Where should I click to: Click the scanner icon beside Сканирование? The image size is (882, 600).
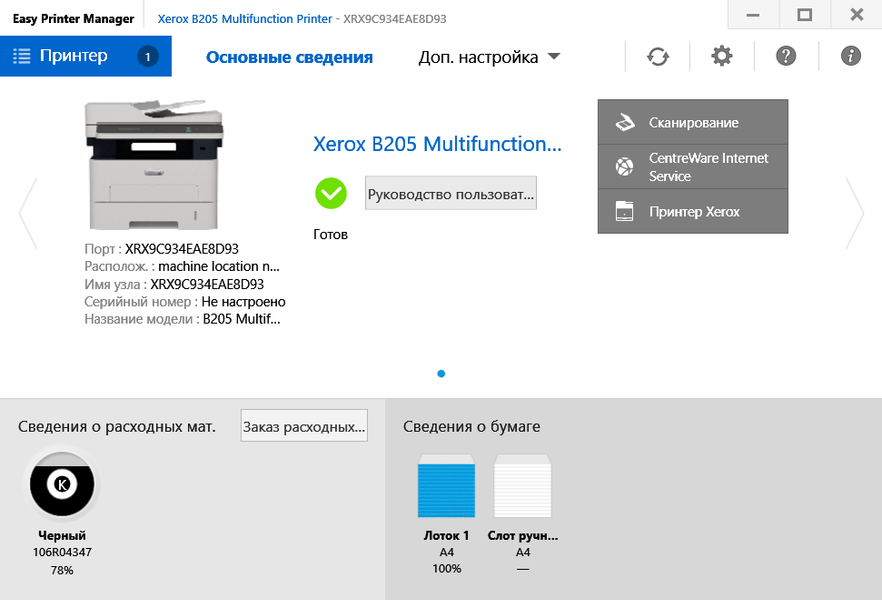pyautogui.click(x=625, y=122)
